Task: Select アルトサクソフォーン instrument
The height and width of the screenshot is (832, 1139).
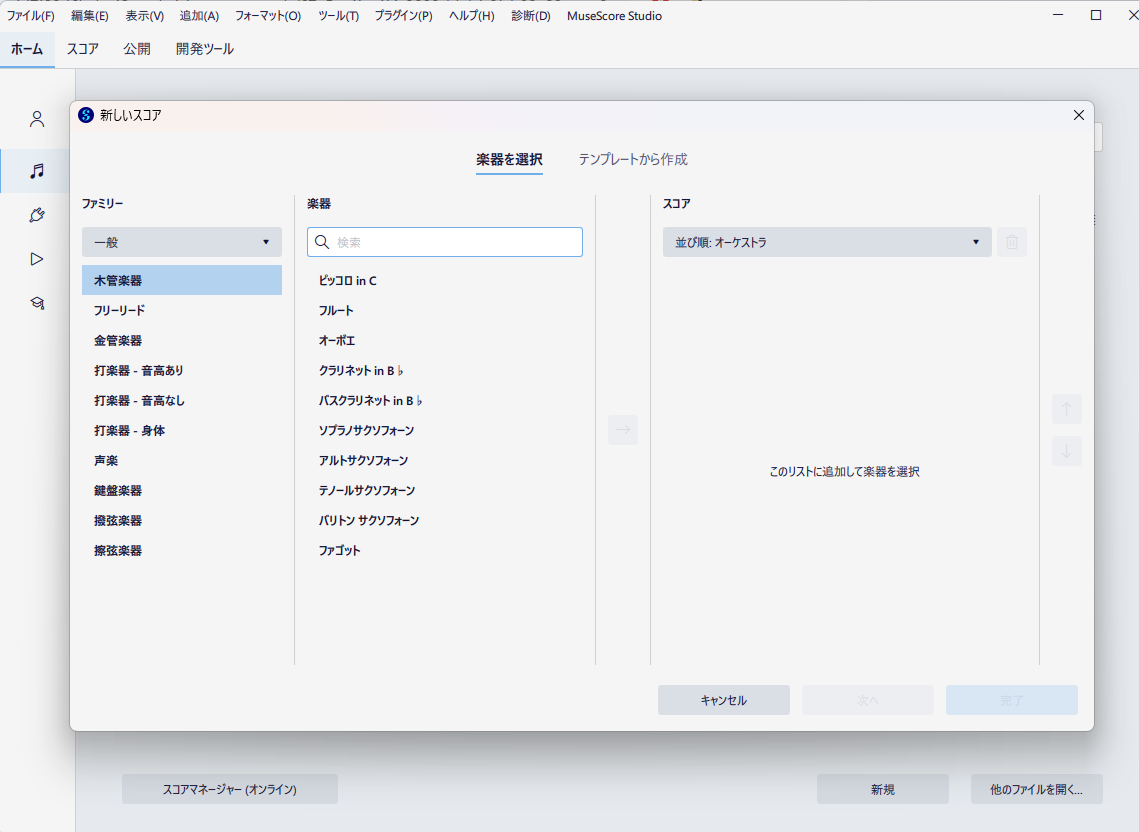Action: [x=363, y=461]
